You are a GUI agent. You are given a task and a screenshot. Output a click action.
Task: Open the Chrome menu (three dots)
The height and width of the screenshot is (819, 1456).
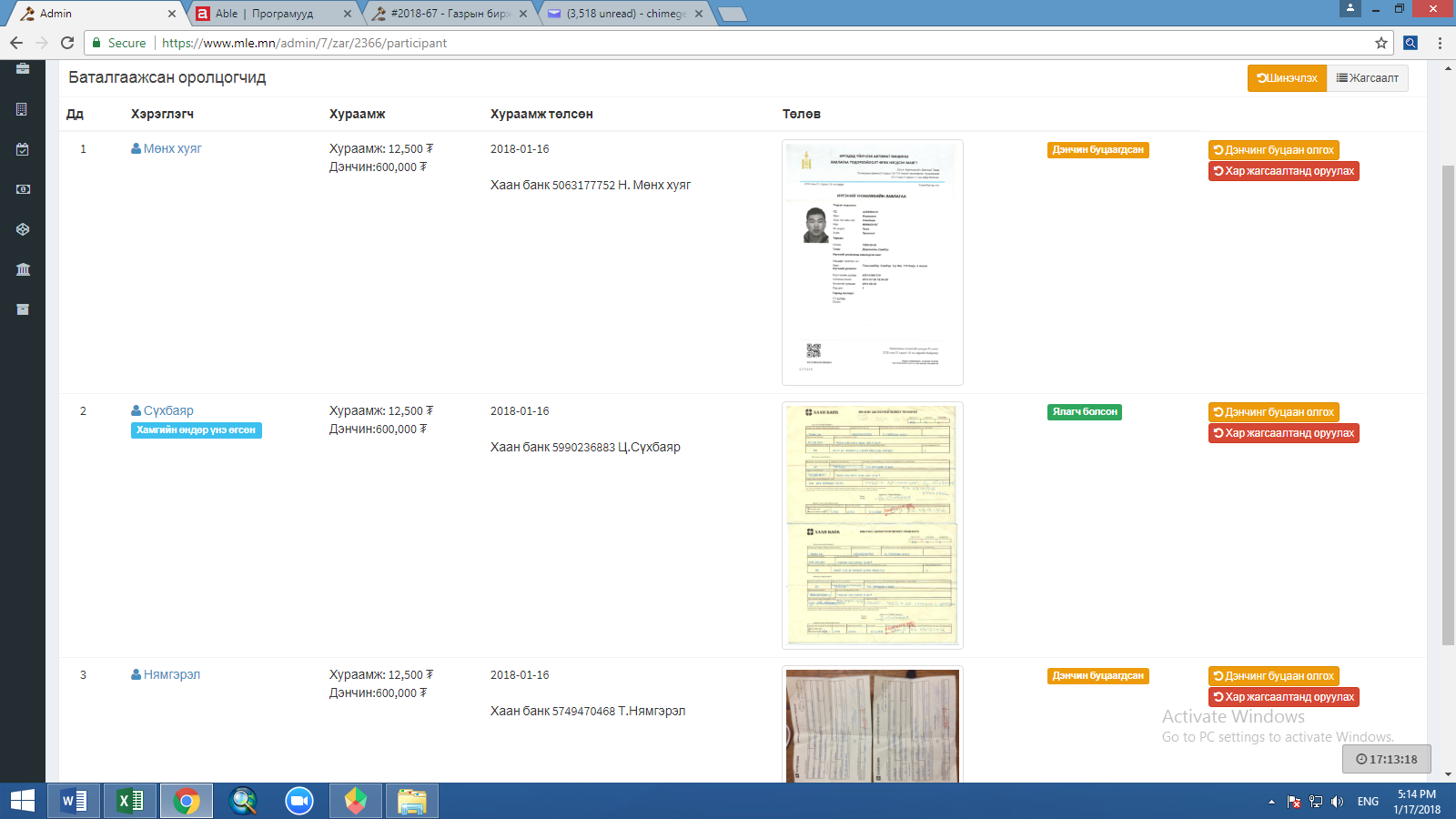pos(1440,43)
